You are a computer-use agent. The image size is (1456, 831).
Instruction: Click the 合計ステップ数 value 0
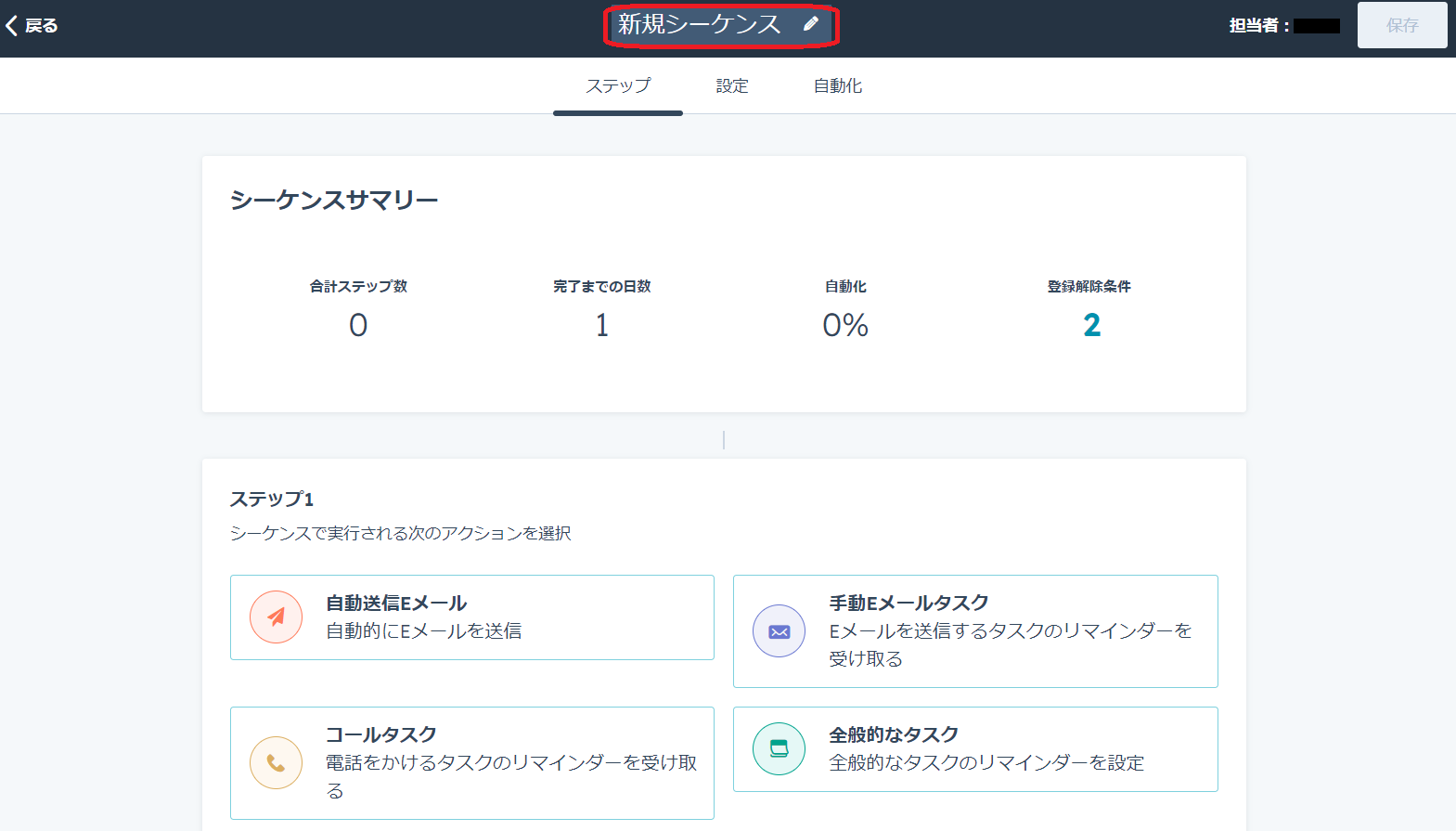point(358,325)
